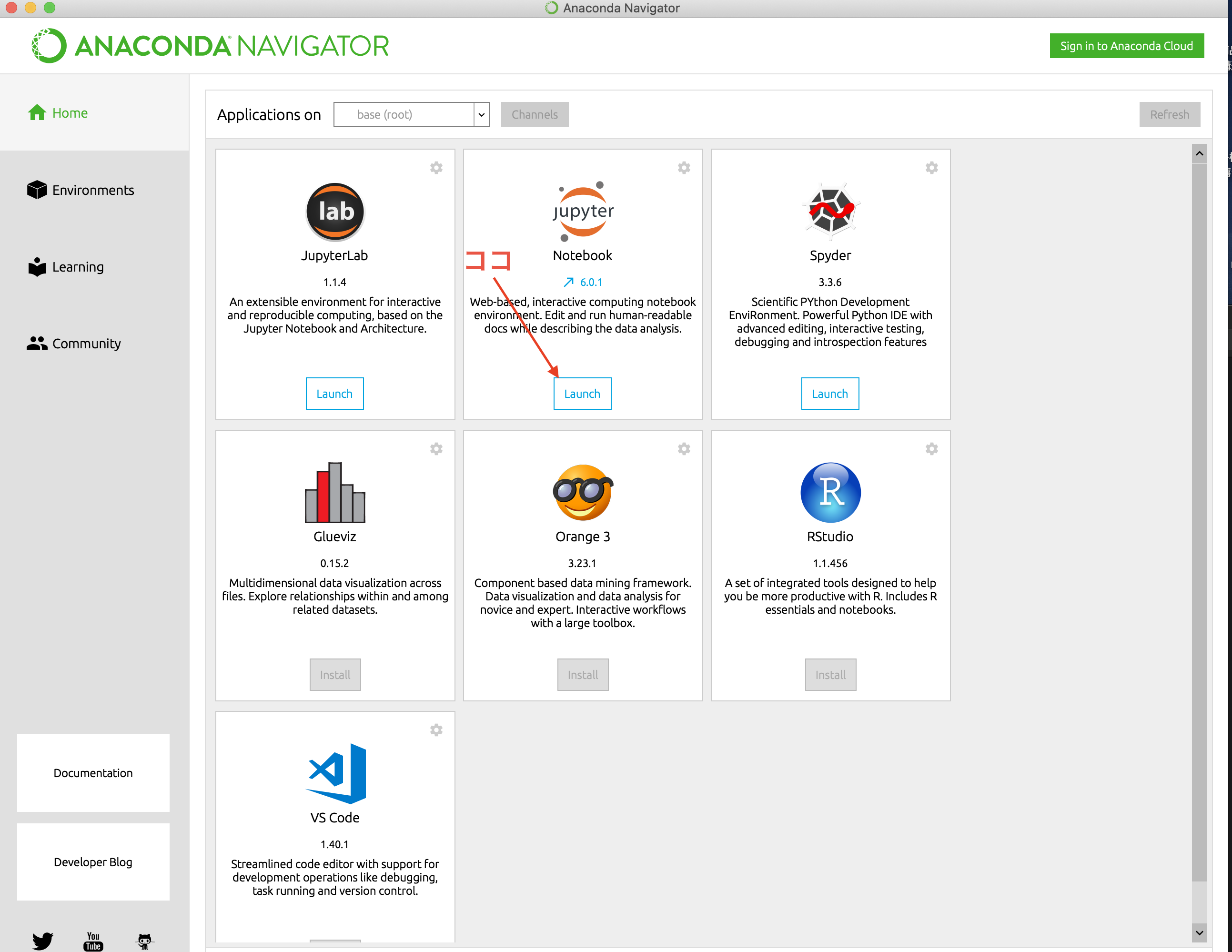Switch to the Environments tab
1232x952 pixels.
(x=92, y=190)
